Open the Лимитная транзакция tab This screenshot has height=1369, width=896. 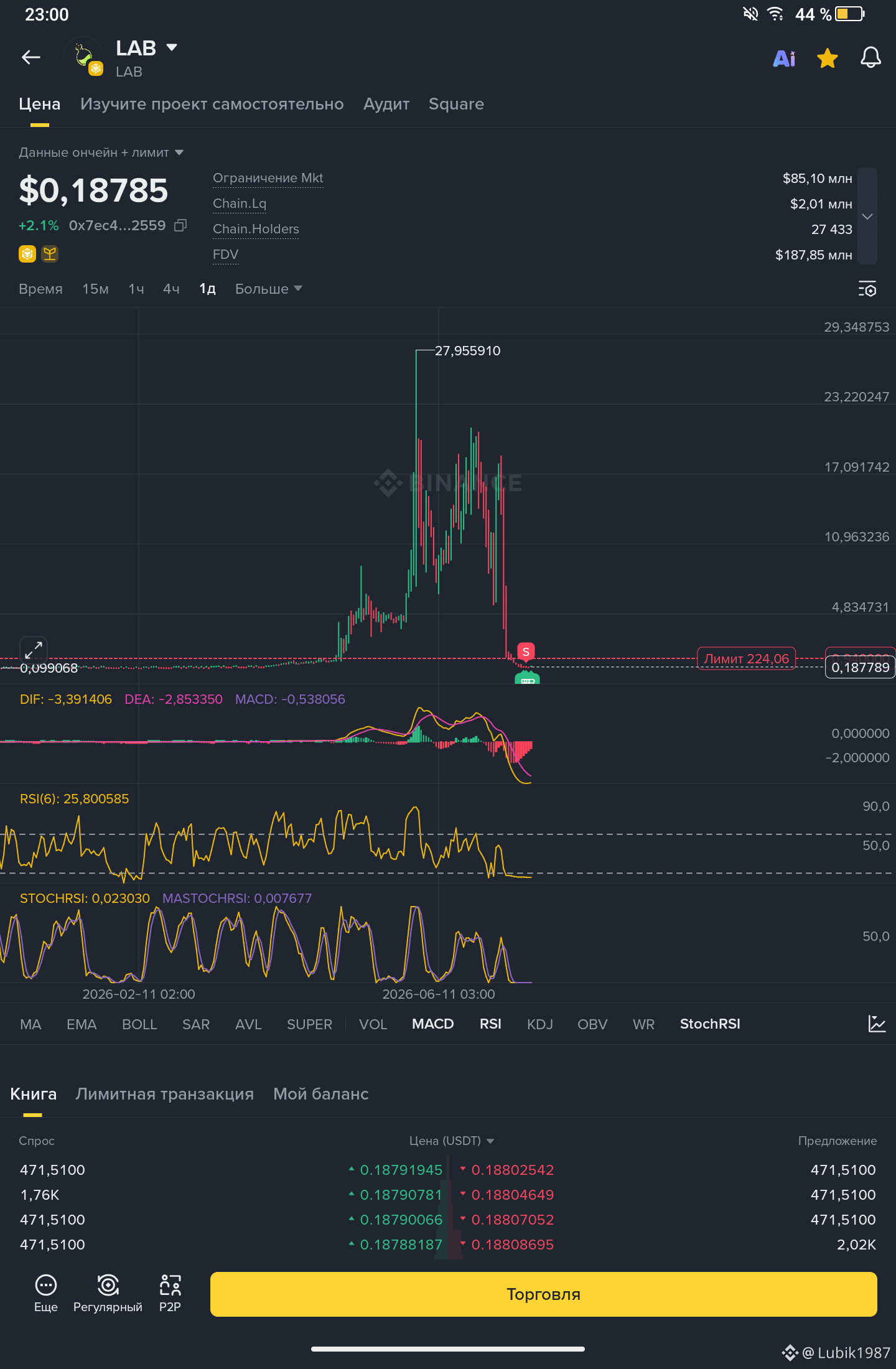point(164,1094)
